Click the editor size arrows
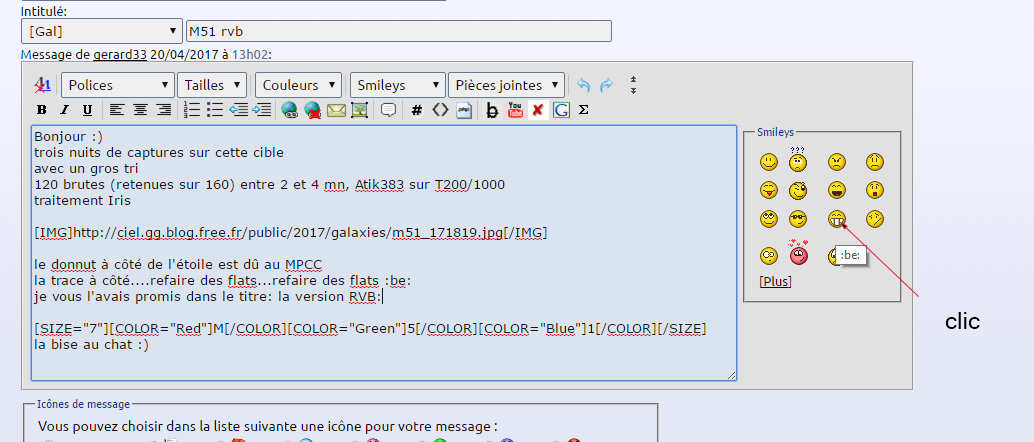This screenshot has width=1034, height=442. pyautogui.click(x=633, y=85)
